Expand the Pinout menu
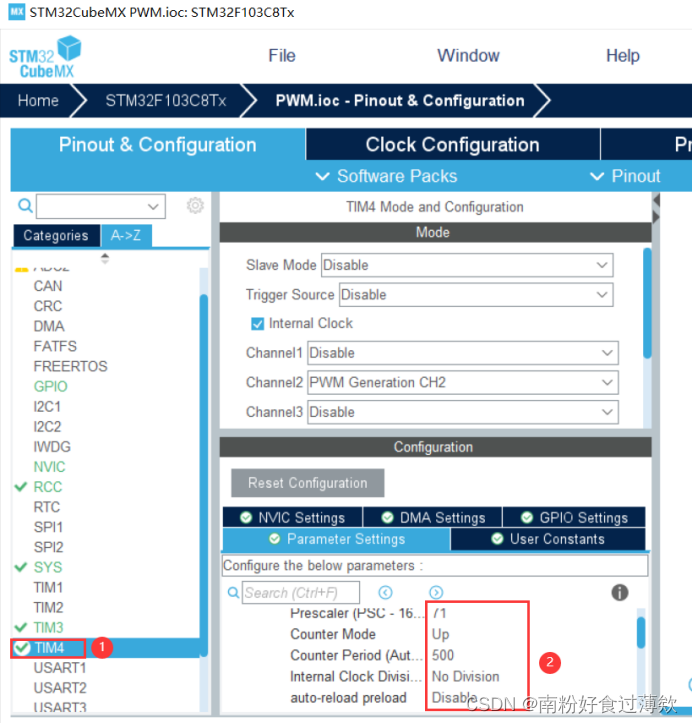 tap(625, 176)
